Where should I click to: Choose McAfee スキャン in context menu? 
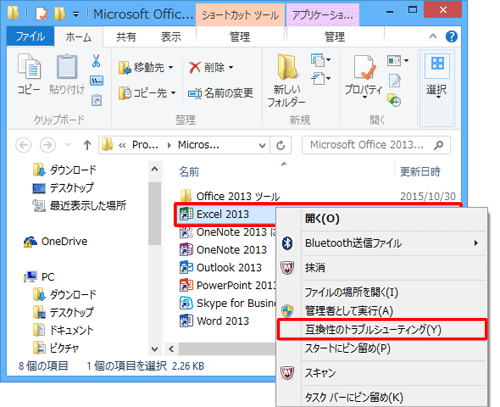[x=381, y=373]
